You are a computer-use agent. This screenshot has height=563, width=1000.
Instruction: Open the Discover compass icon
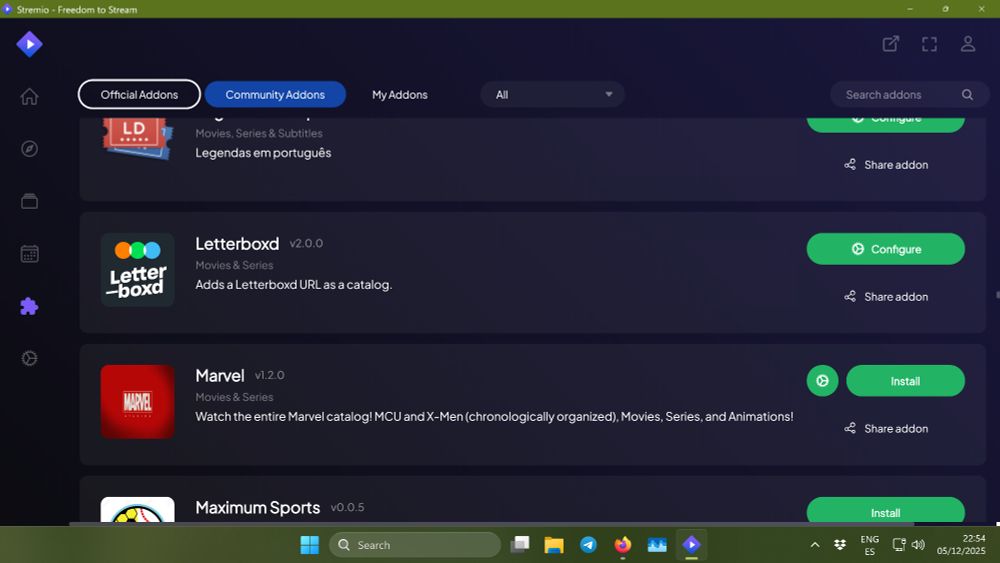(x=29, y=149)
